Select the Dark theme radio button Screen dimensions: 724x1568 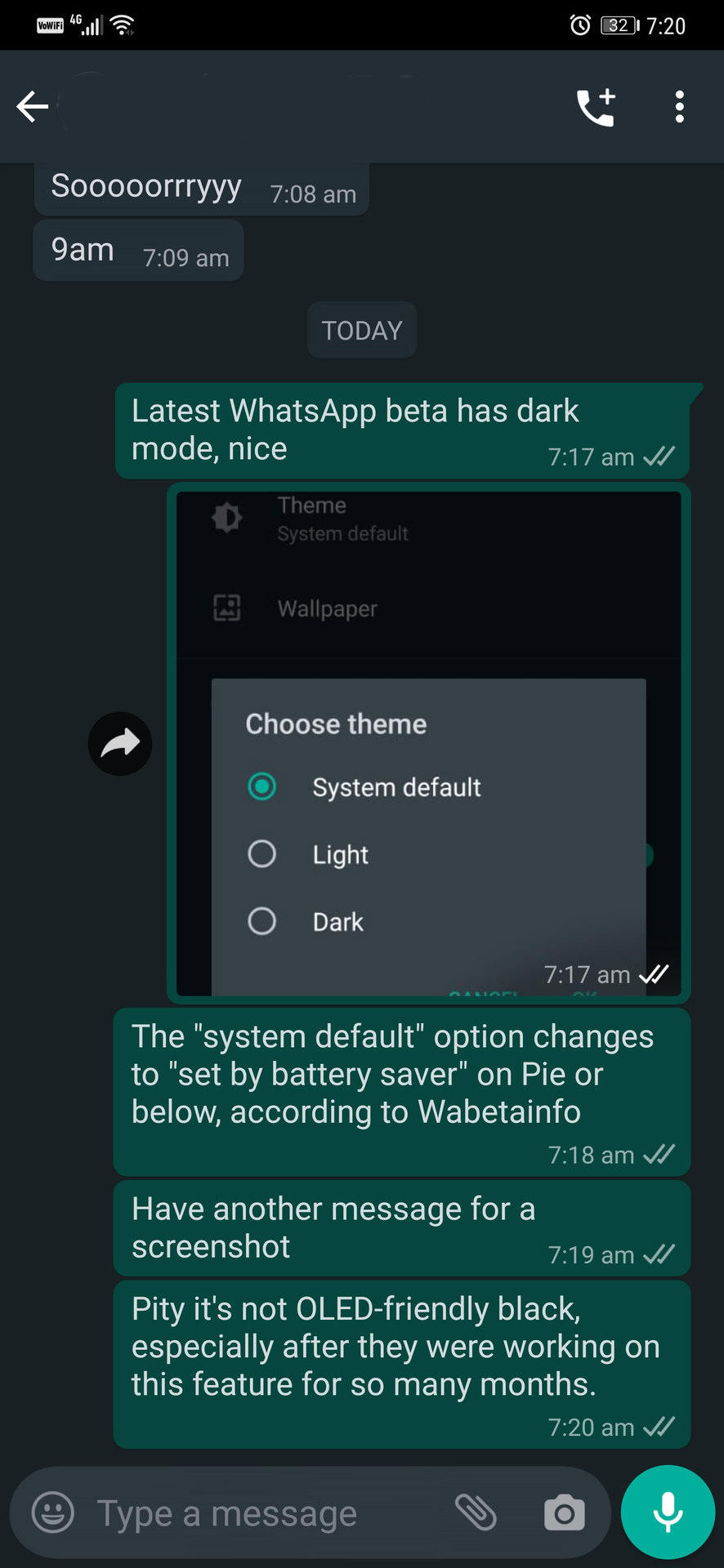pyautogui.click(x=261, y=921)
